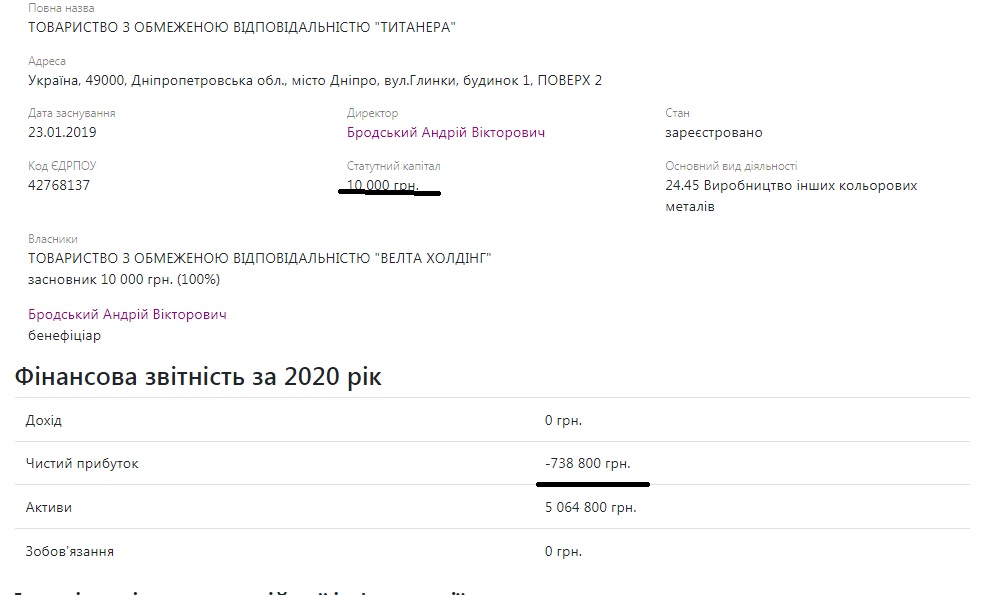Click the underlined statutory capital amount
Viewport: 989px width, 595px height.
click(x=382, y=185)
